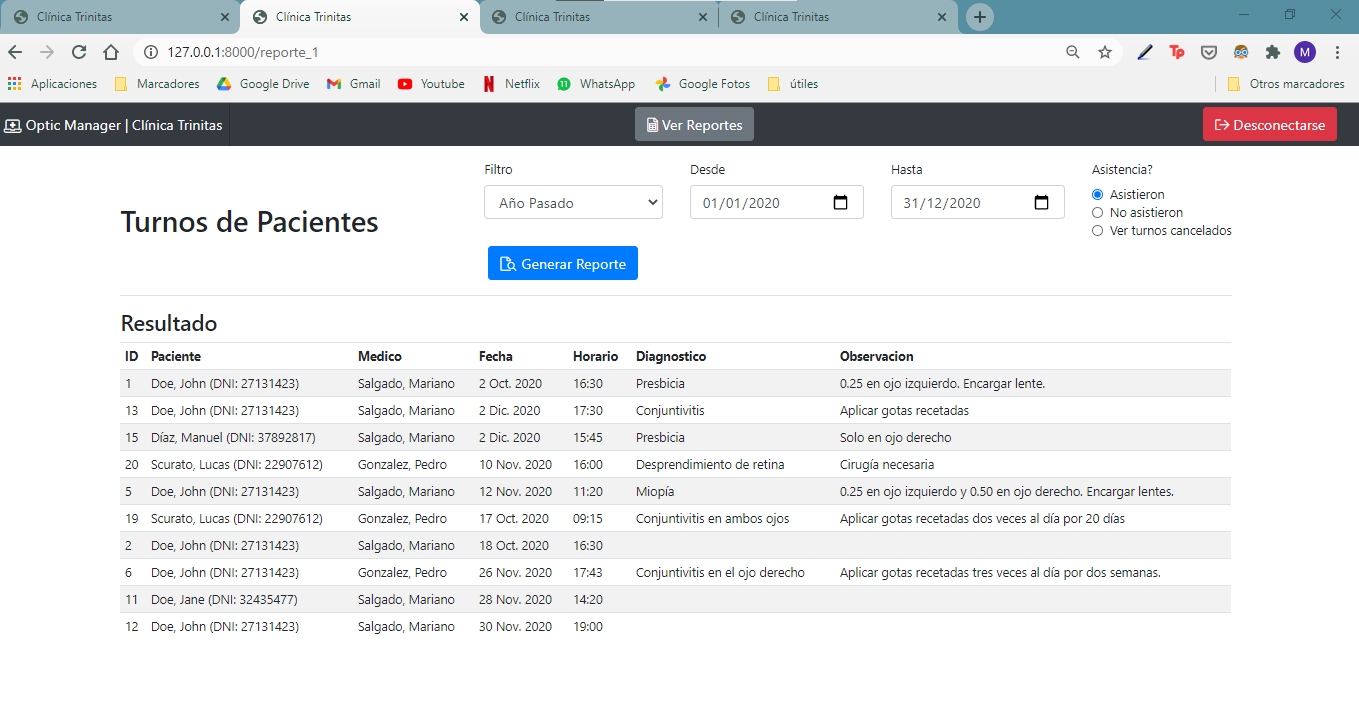Open Otros marcadores folder
The image size is (1359, 728).
[1286, 84]
